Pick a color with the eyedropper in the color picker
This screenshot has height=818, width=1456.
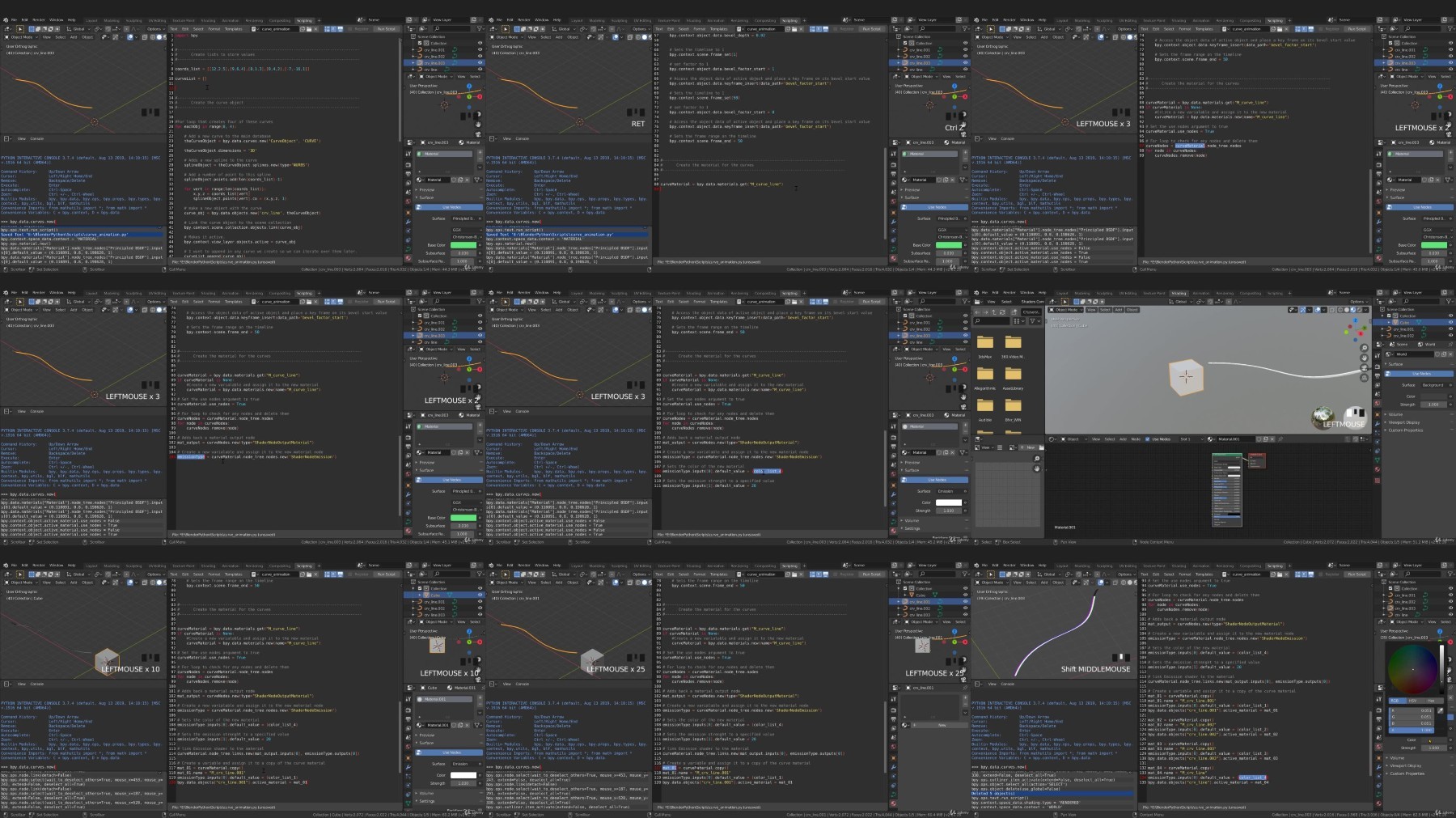[x=1441, y=710]
